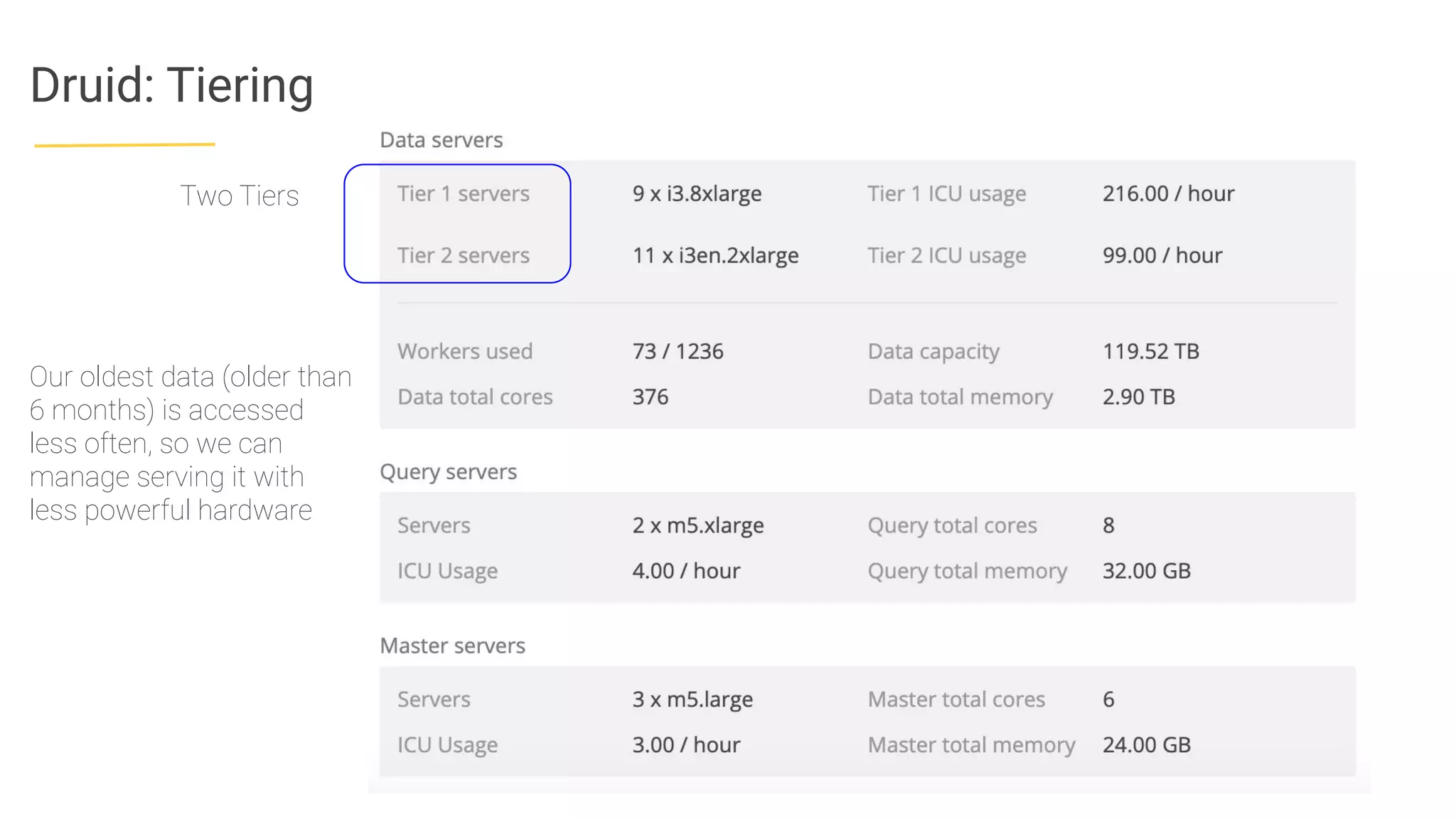Select the 'Tier 2 ICU usage' label
This screenshot has width=1456, height=819.
point(946,256)
